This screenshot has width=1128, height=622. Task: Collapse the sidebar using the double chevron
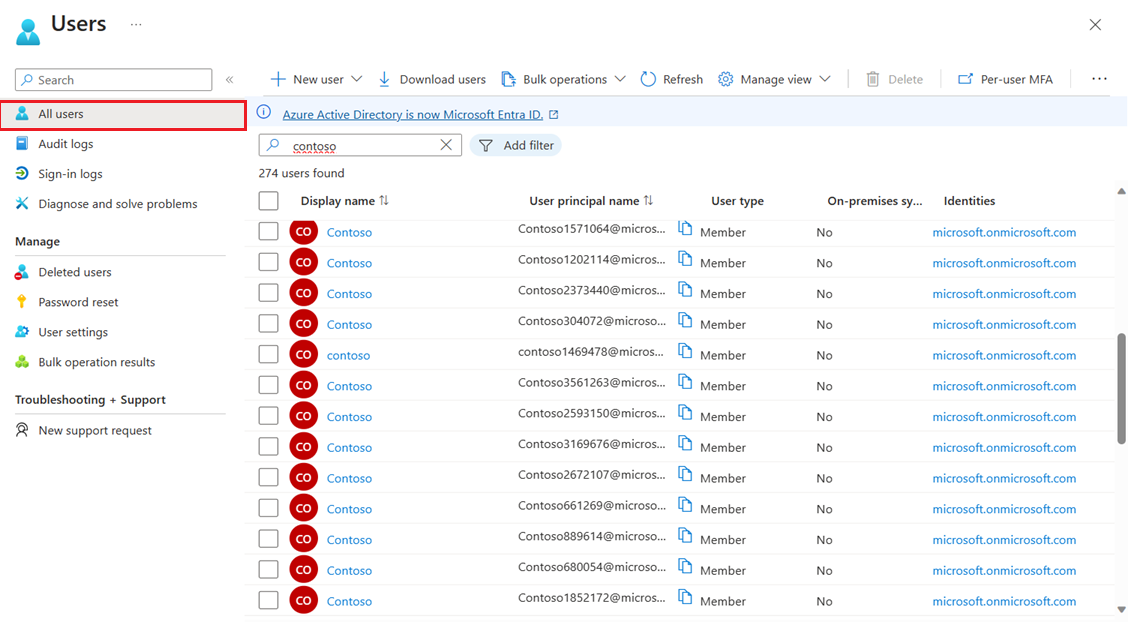pos(229,79)
